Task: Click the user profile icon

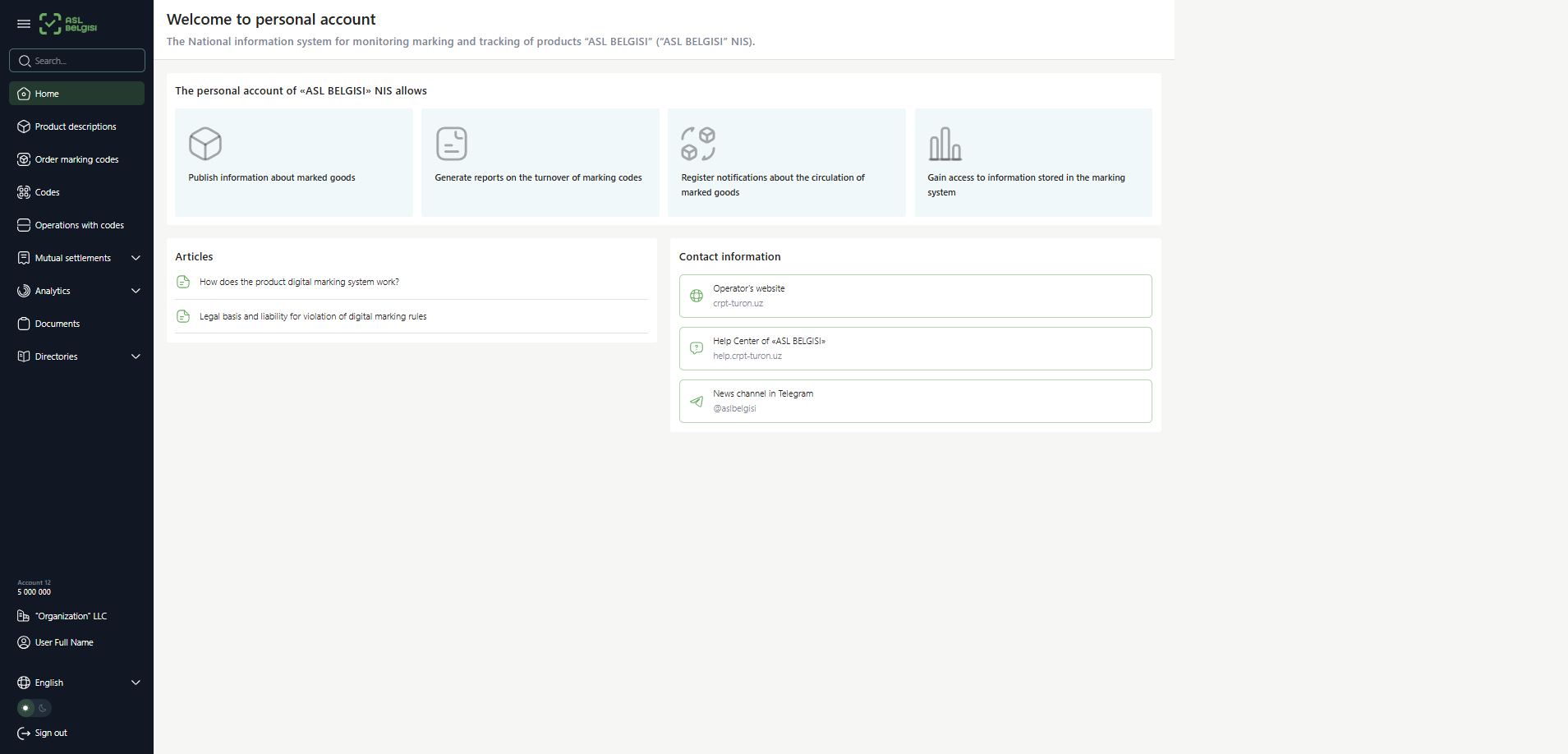Action: click(x=24, y=642)
